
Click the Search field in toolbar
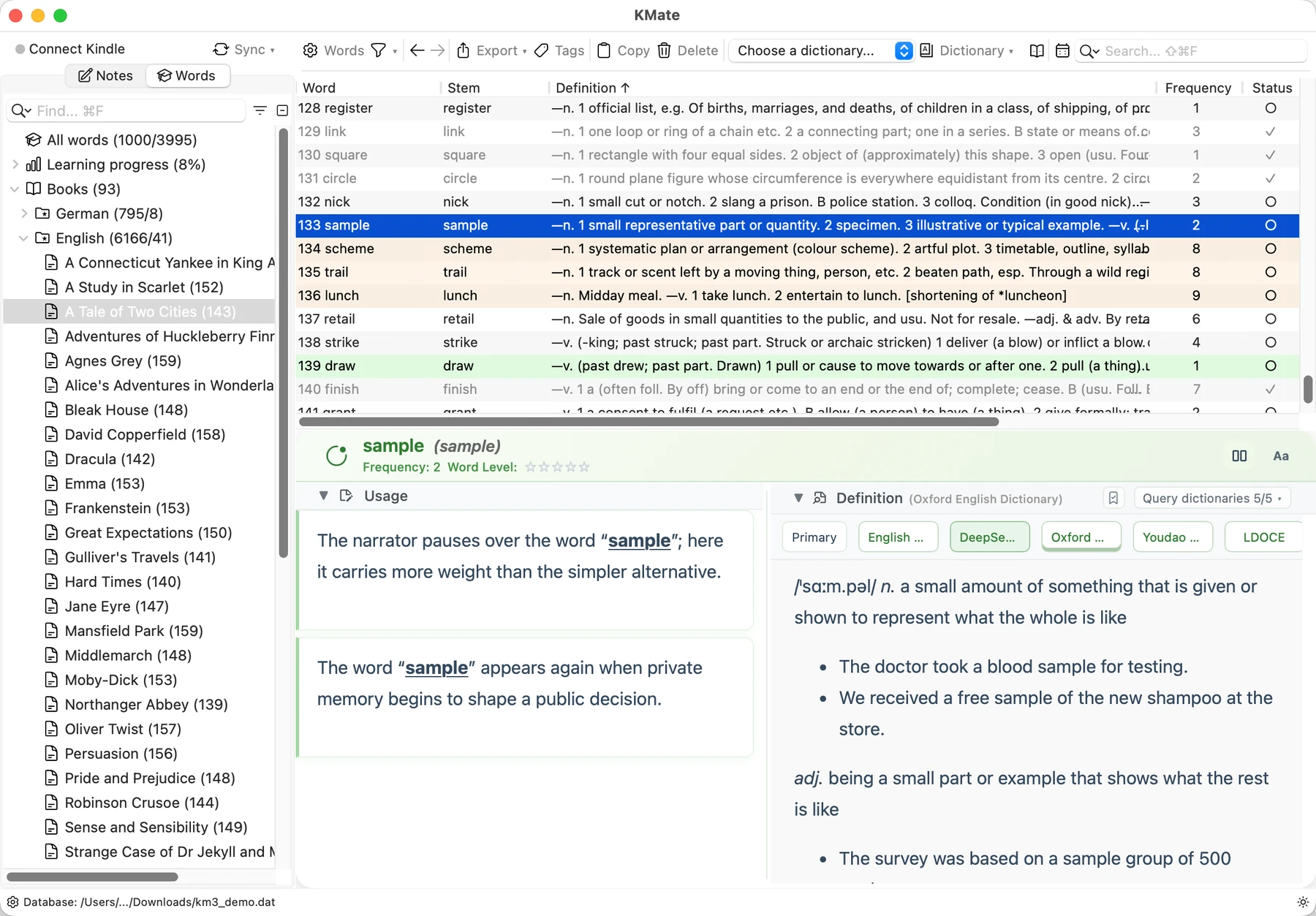(x=1192, y=50)
